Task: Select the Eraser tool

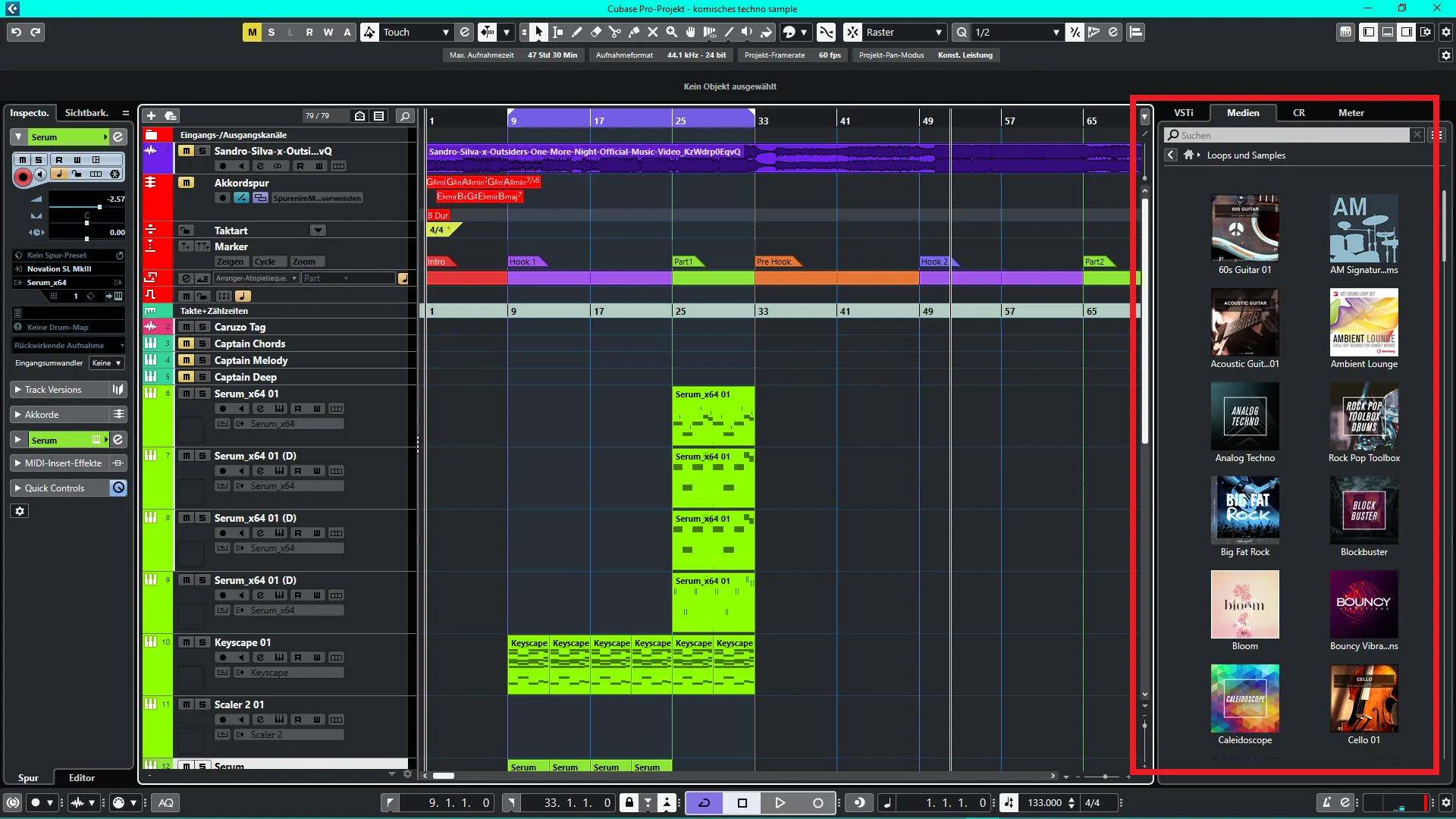Action: [596, 32]
